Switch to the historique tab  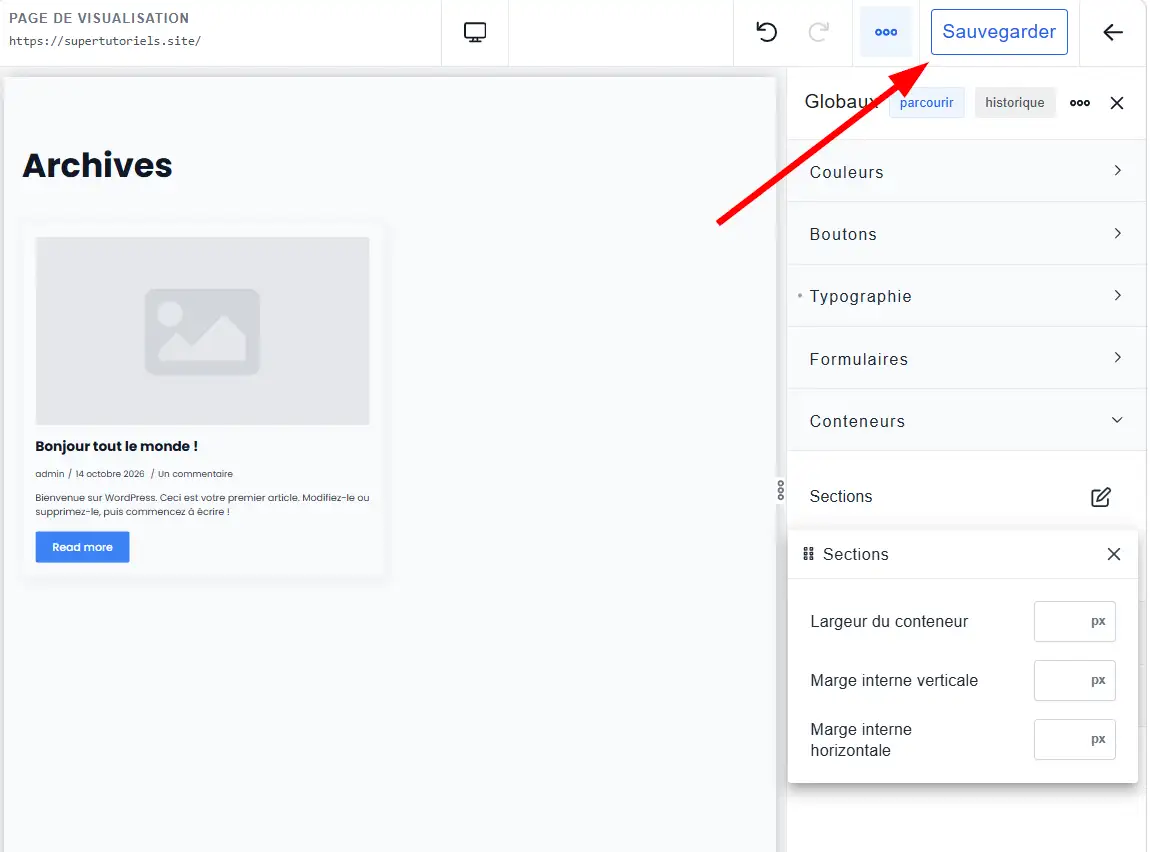pyautogui.click(x=1014, y=103)
